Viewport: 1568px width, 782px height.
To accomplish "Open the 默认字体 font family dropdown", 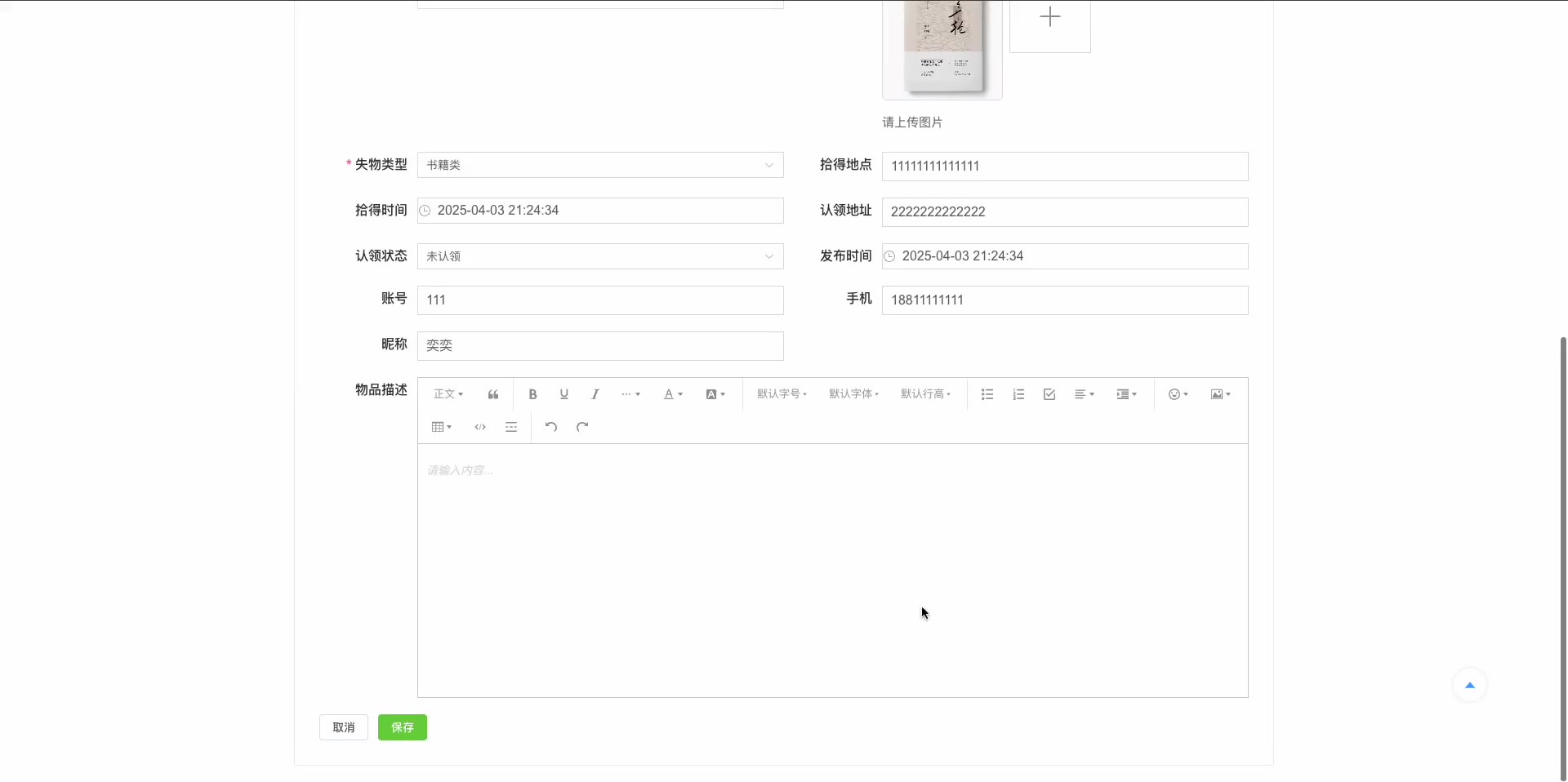I will tap(853, 394).
